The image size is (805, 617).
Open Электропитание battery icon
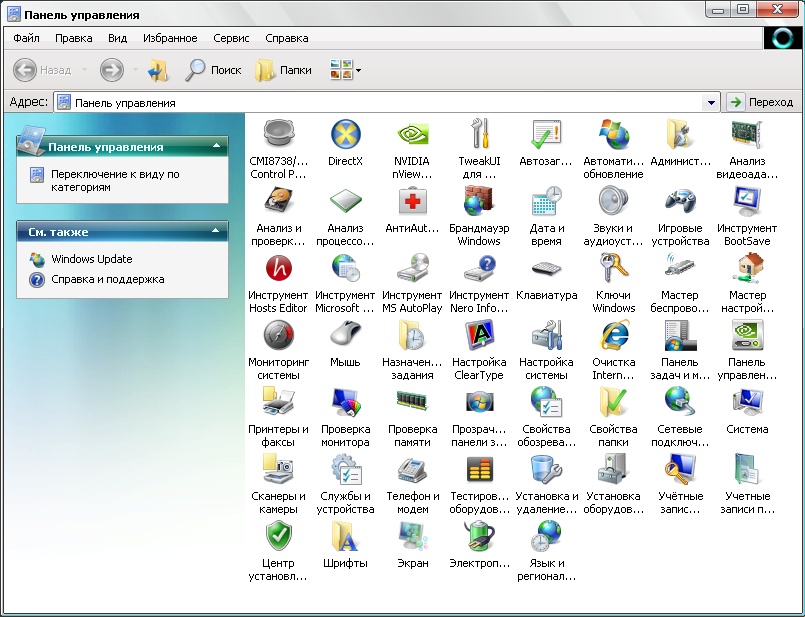tap(479, 545)
